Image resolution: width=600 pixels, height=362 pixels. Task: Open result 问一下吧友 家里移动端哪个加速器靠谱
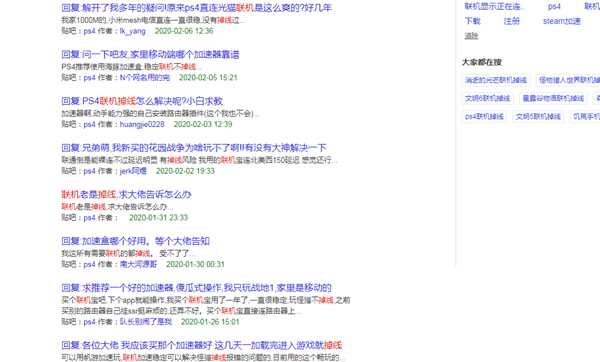click(150, 54)
